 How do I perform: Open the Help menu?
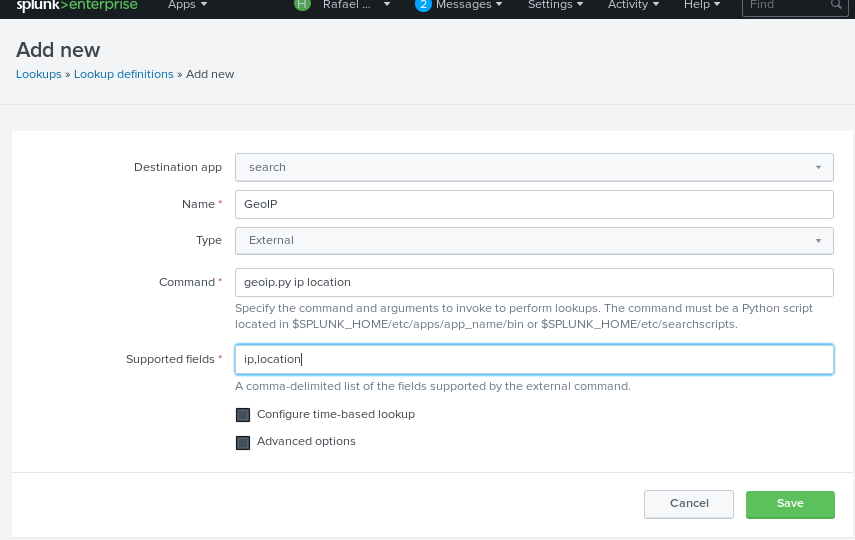[702, 5]
